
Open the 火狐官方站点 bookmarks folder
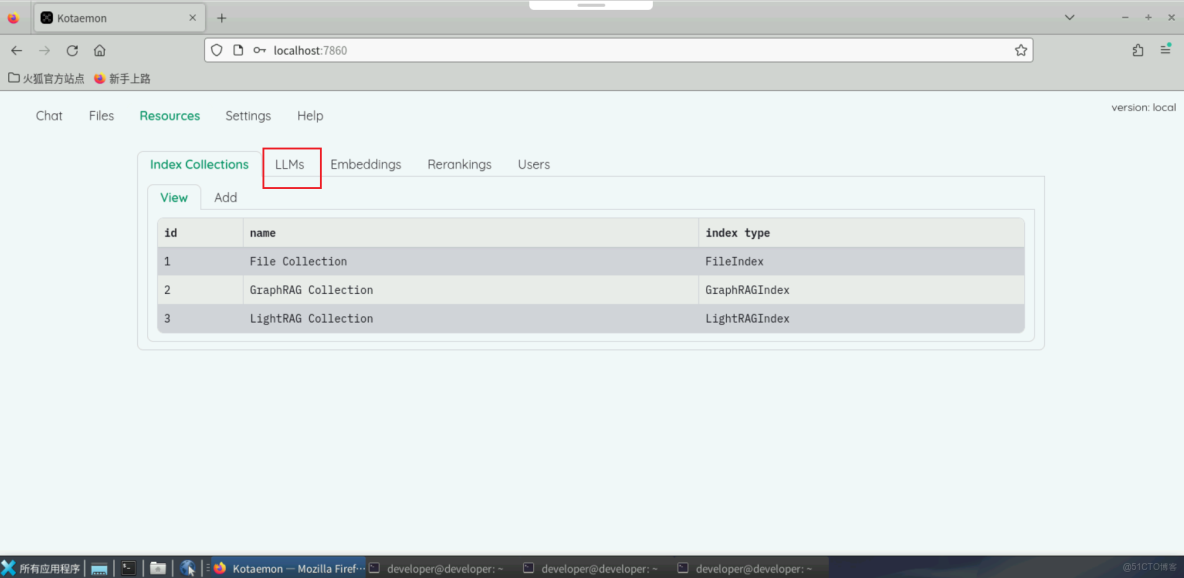coord(46,78)
